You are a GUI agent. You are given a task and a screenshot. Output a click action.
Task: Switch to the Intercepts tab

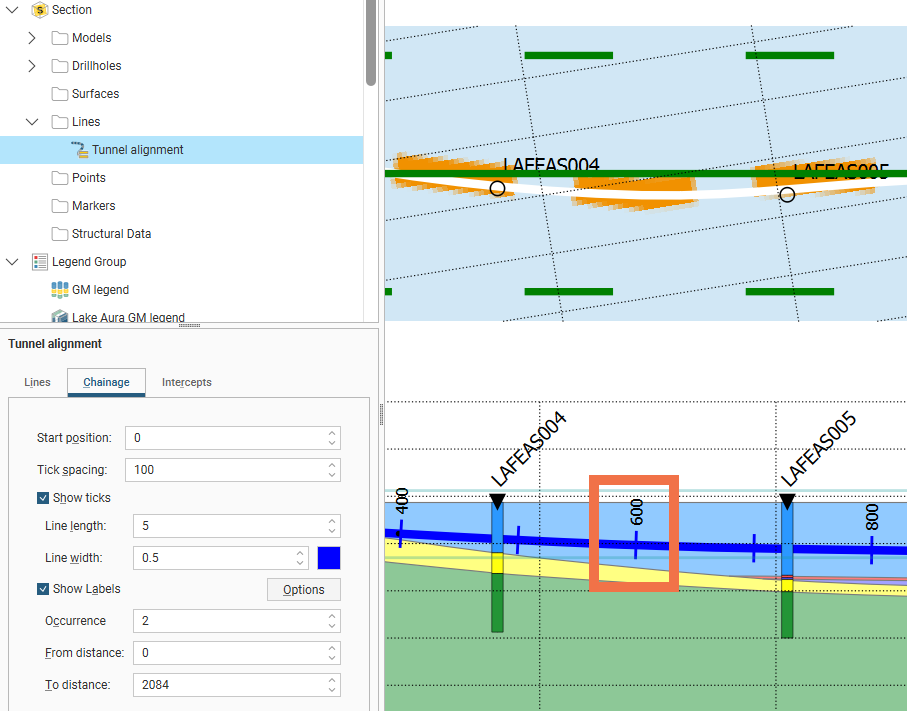186,382
